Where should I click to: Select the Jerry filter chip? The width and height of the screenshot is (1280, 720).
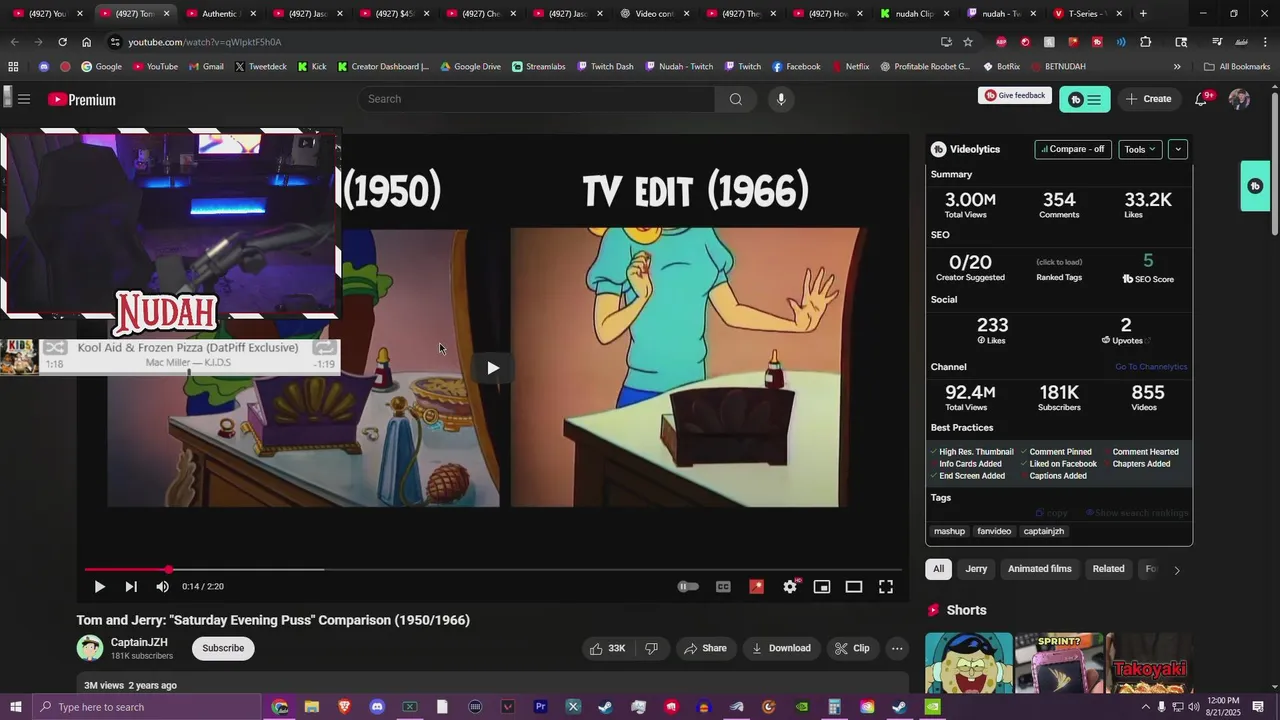[976, 569]
